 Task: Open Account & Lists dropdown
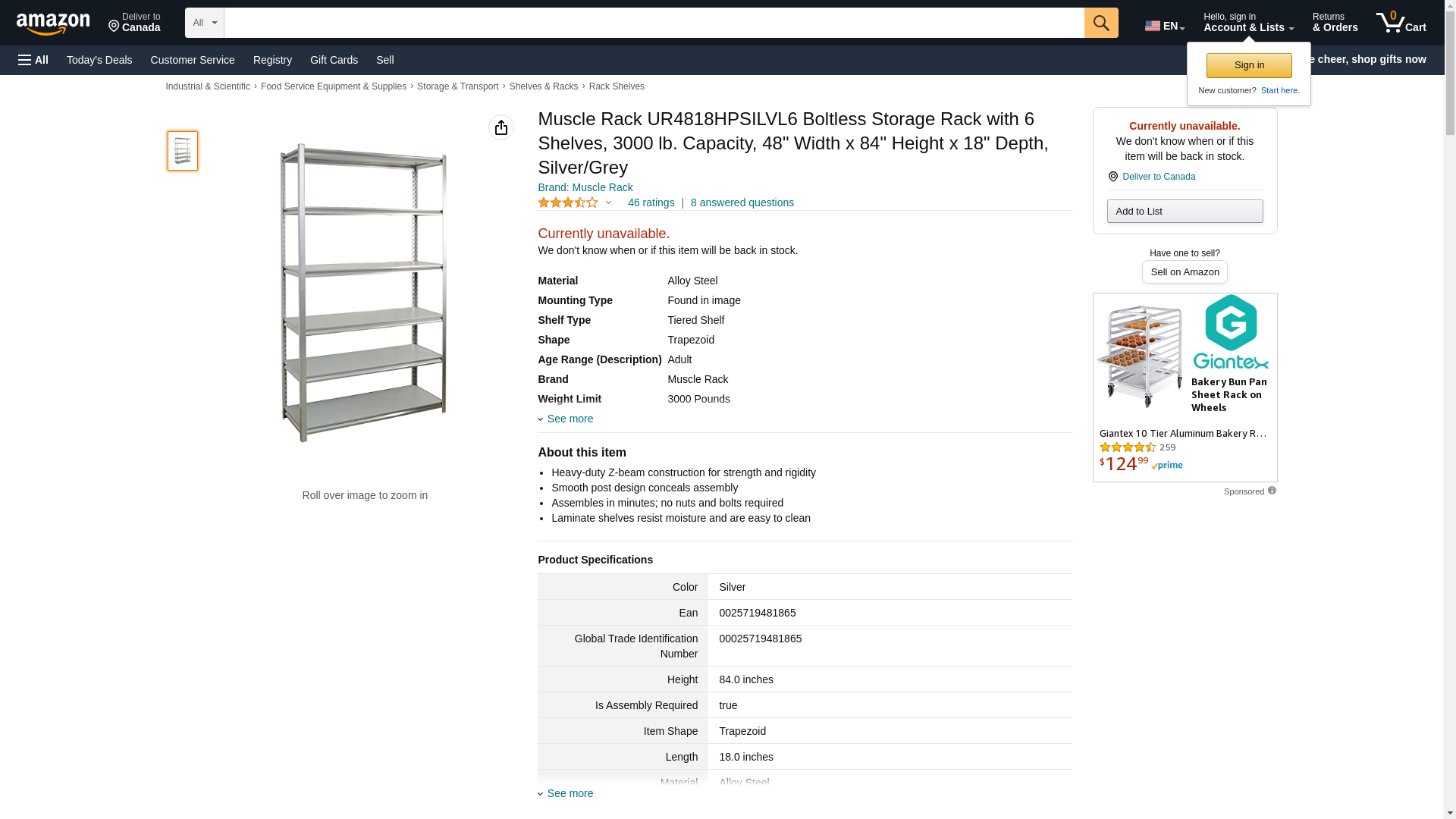click(x=1248, y=23)
